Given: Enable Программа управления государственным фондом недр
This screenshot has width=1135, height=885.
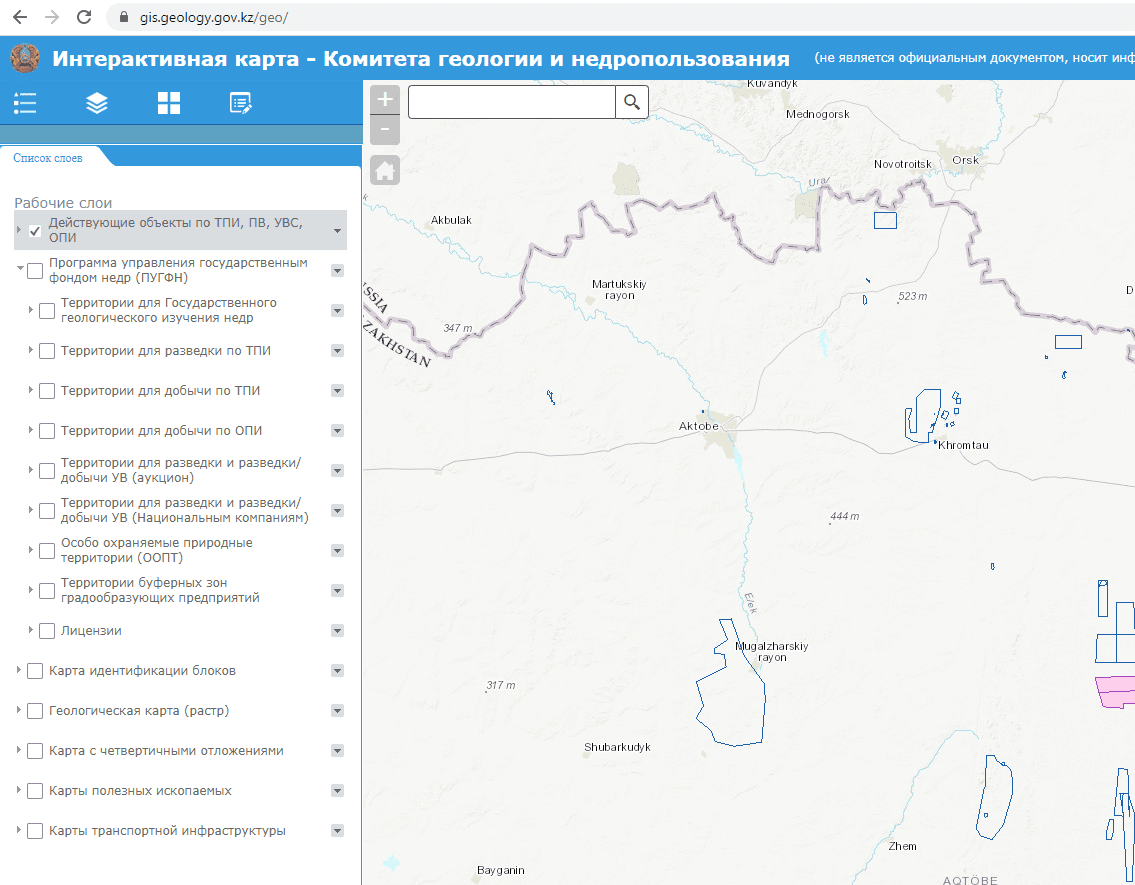Looking at the screenshot, I should [35, 271].
